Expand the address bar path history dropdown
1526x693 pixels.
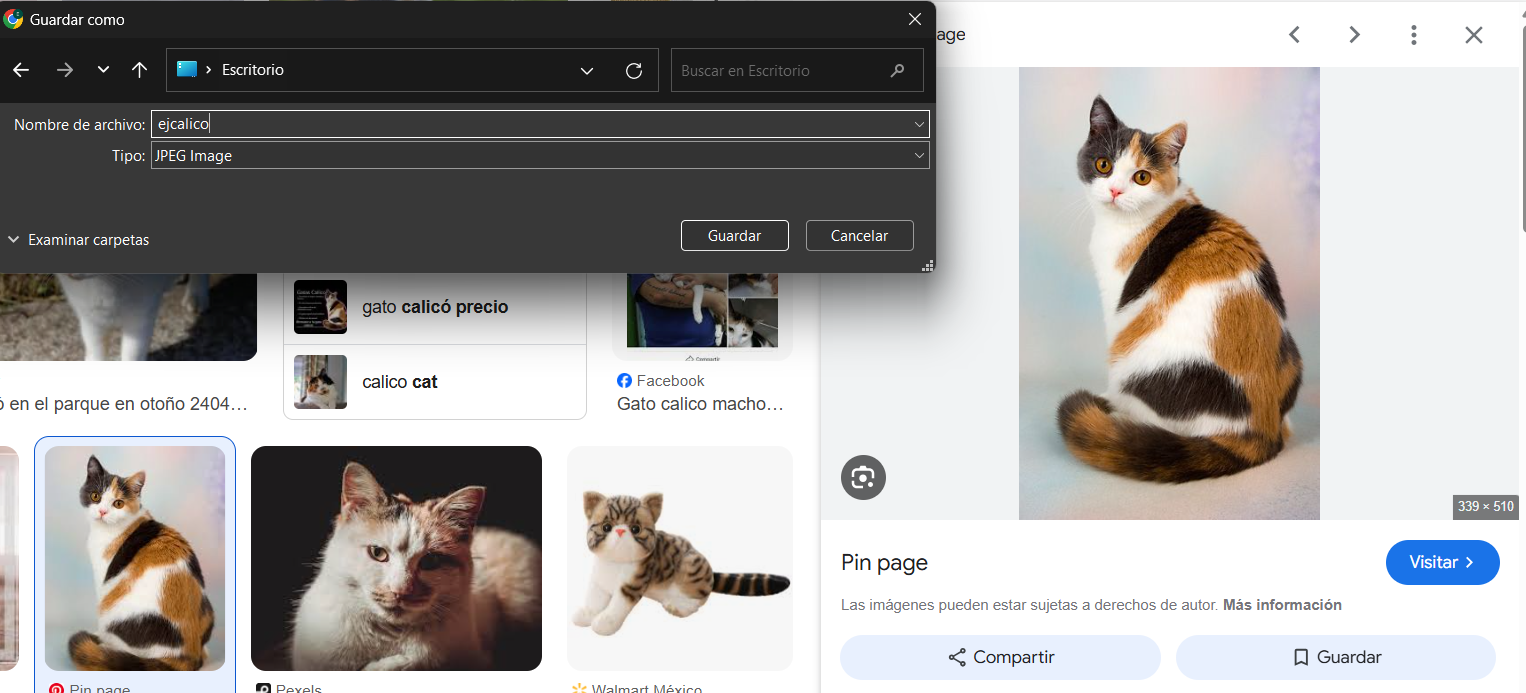point(587,71)
